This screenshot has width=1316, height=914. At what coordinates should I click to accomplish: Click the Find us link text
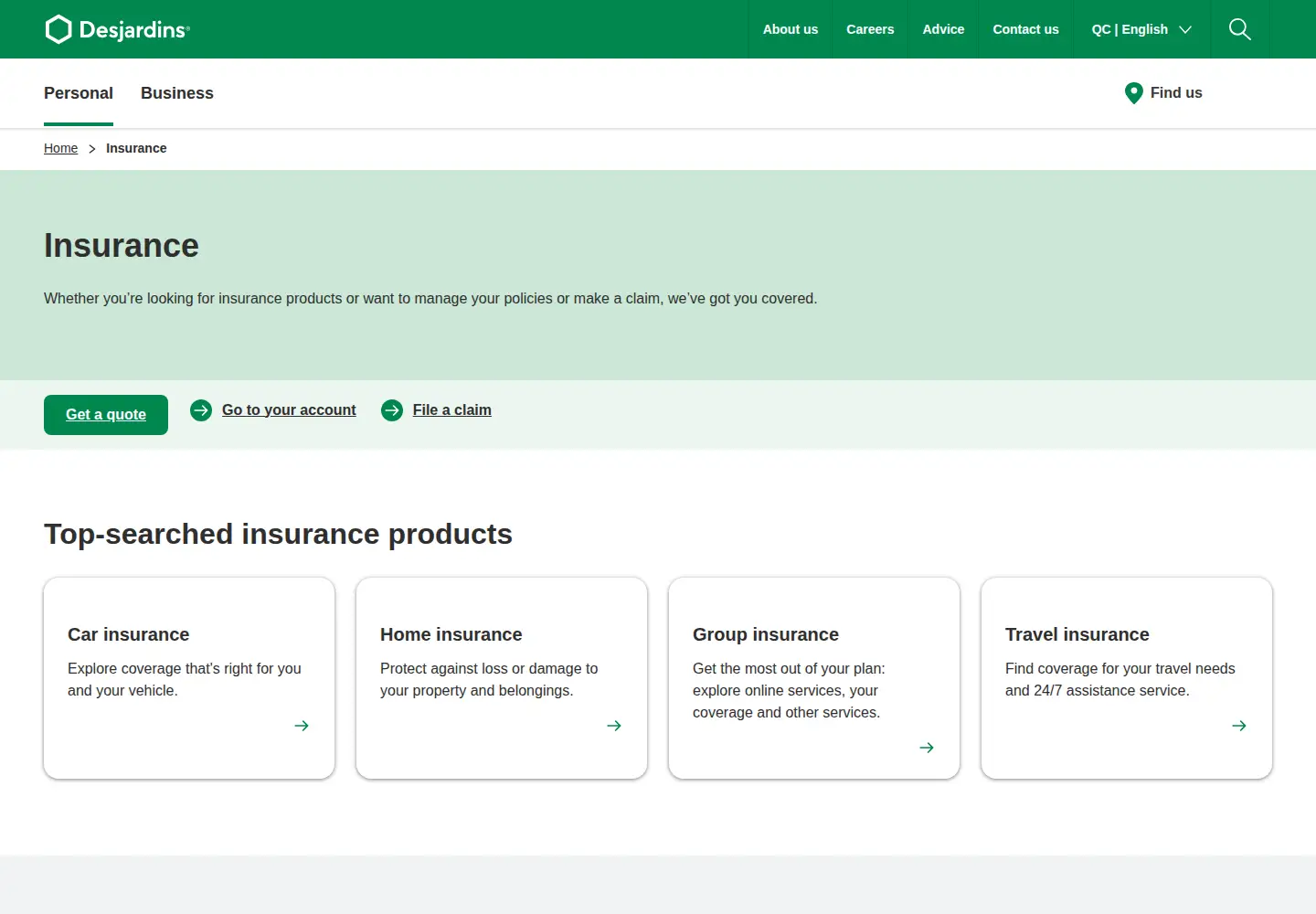(1176, 93)
